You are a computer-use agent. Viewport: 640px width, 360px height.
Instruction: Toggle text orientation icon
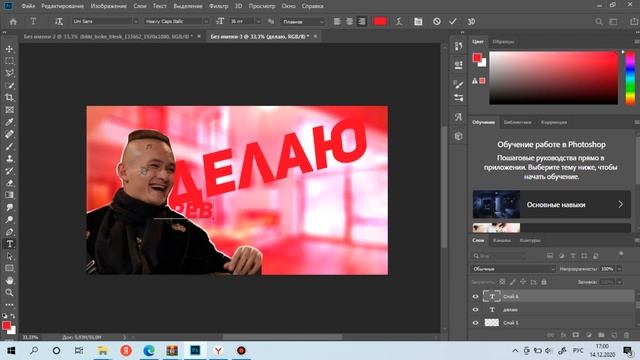coord(59,22)
